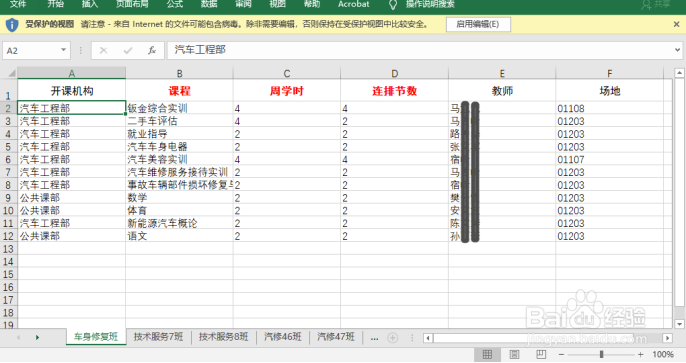Screen dimensions: 686x363
Task: Click the zoom out minus icon
Action: click(x=561, y=354)
